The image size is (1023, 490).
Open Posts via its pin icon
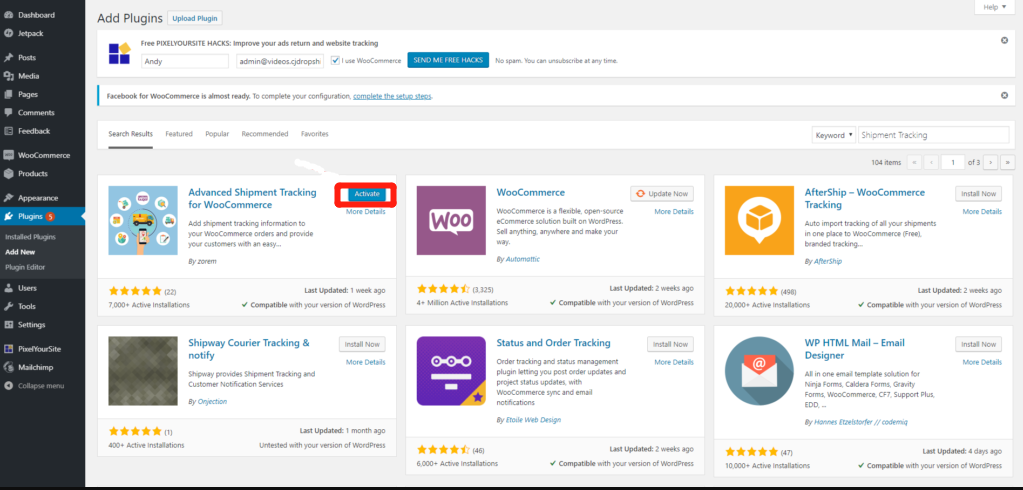(8, 57)
